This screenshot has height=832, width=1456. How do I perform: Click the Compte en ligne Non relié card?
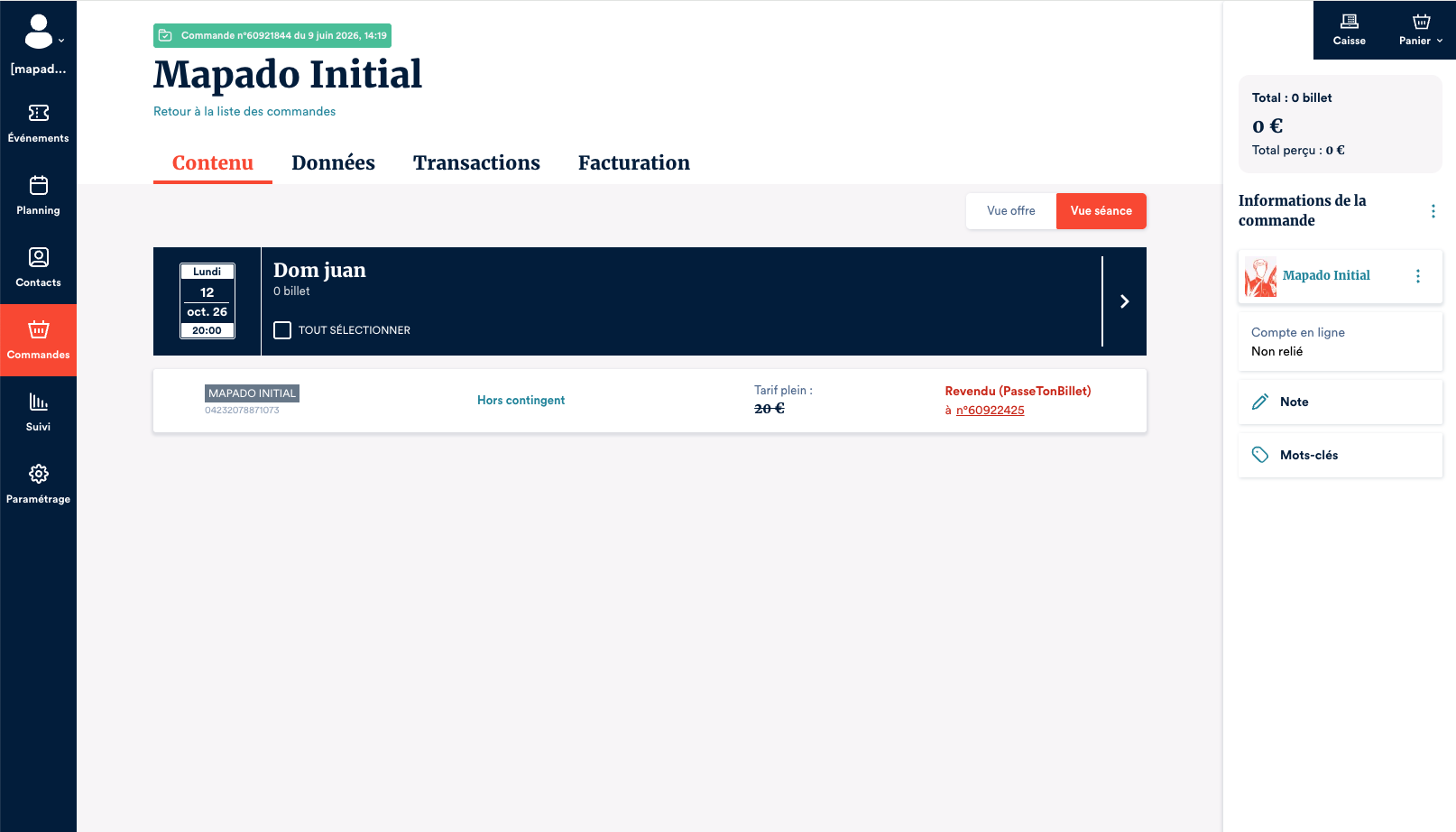click(x=1341, y=342)
